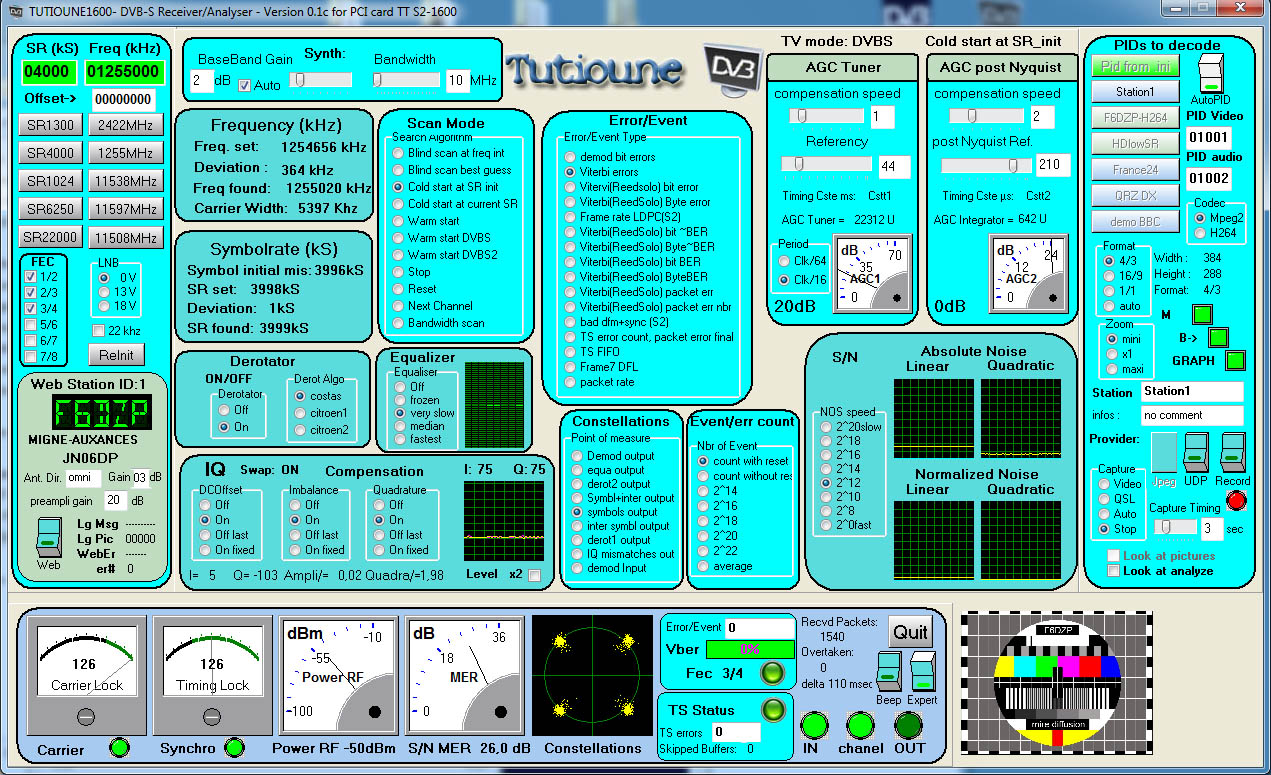The height and width of the screenshot is (775, 1271).
Task: Click the Capture Timing slider
Action: click(x=1174, y=526)
